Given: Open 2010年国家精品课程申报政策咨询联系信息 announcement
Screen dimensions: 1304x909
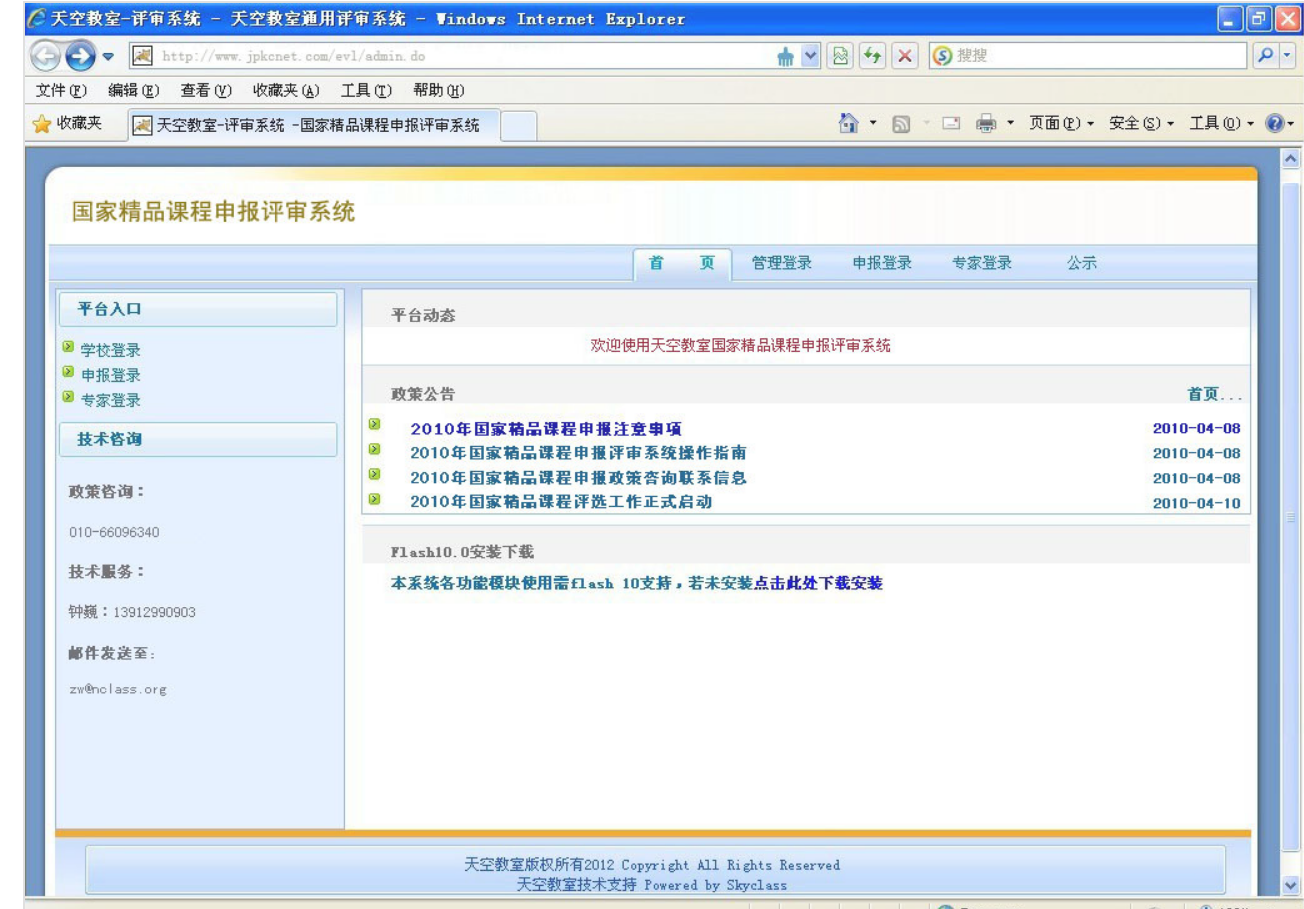Looking at the screenshot, I should point(579,478).
